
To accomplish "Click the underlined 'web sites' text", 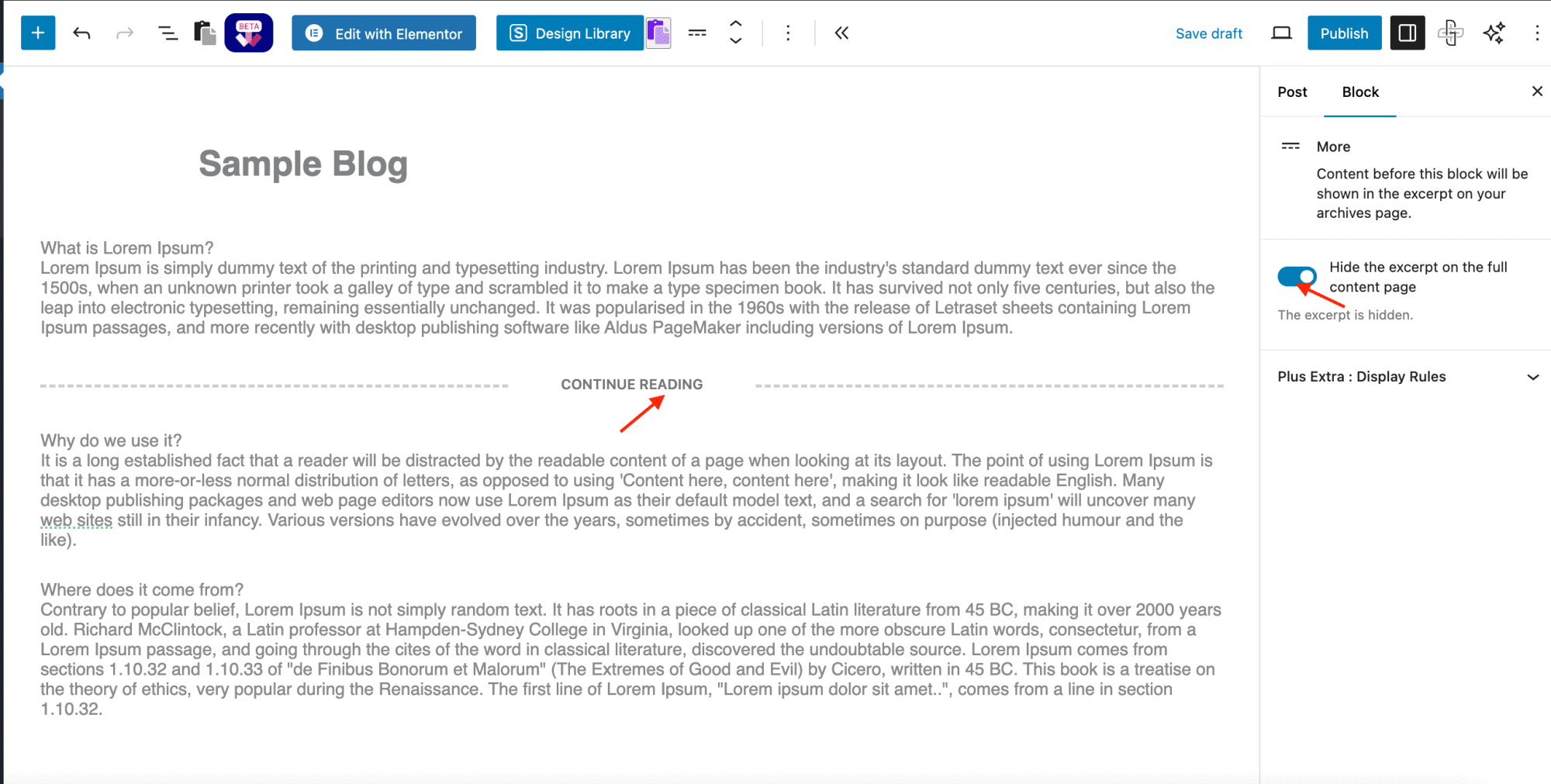I will click(76, 520).
